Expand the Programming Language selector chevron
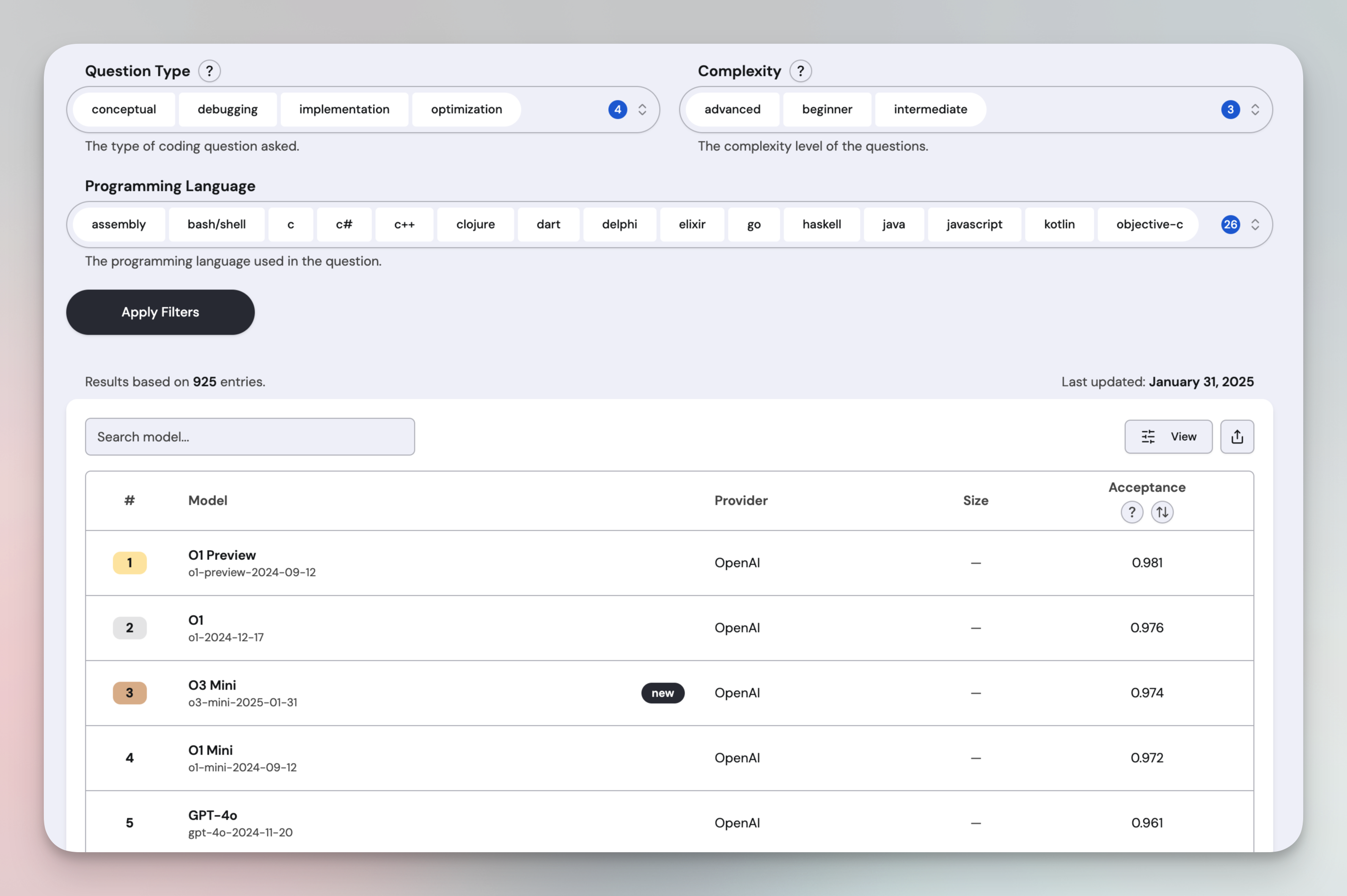Image resolution: width=1347 pixels, height=896 pixels. pos(1255,224)
